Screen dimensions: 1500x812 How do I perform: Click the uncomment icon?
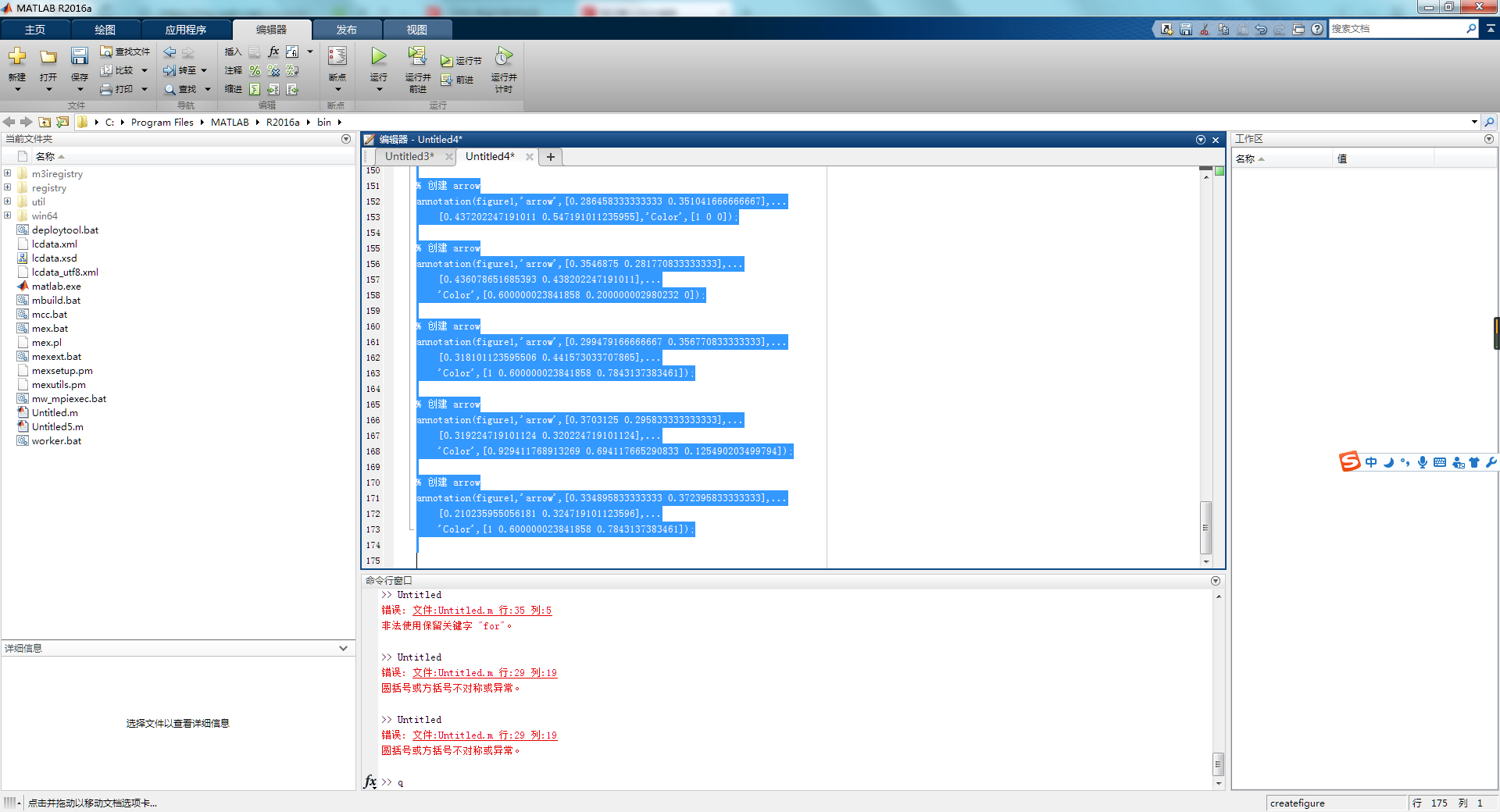click(273, 70)
